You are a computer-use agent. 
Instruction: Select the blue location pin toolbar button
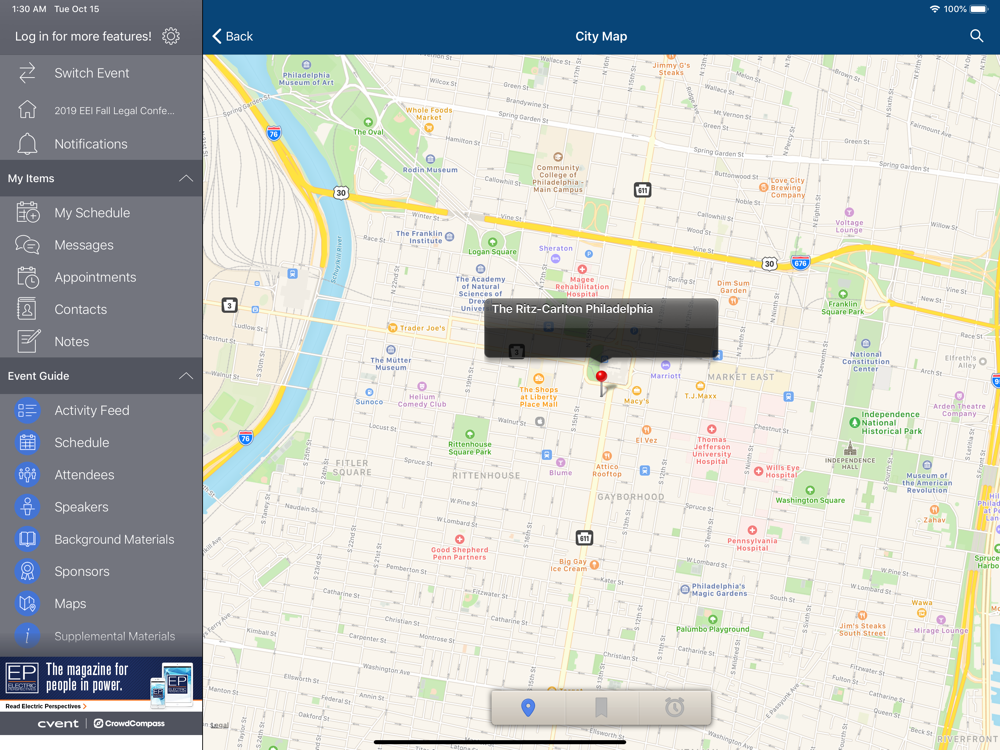click(527, 707)
